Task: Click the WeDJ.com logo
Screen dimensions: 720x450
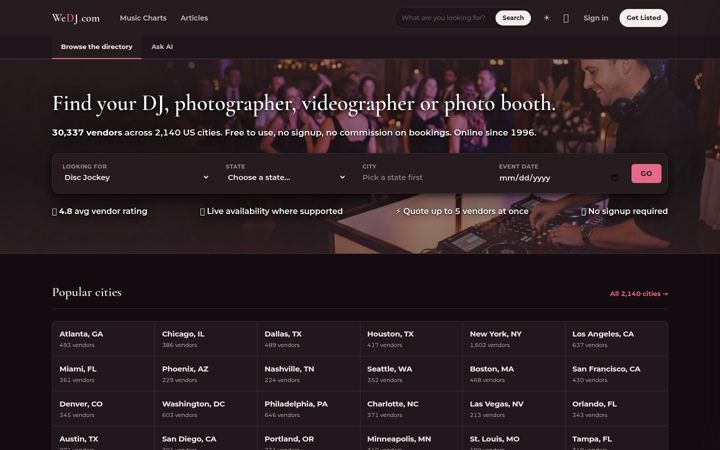Action: [x=76, y=18]
